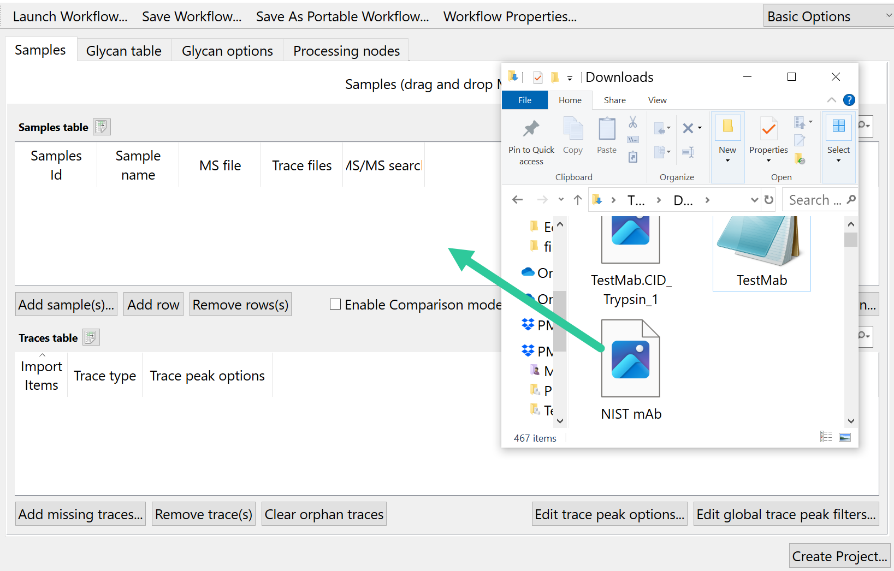The image size is (894, 571).
Task: Open the Samples table options icon
Action: point(101,127)
